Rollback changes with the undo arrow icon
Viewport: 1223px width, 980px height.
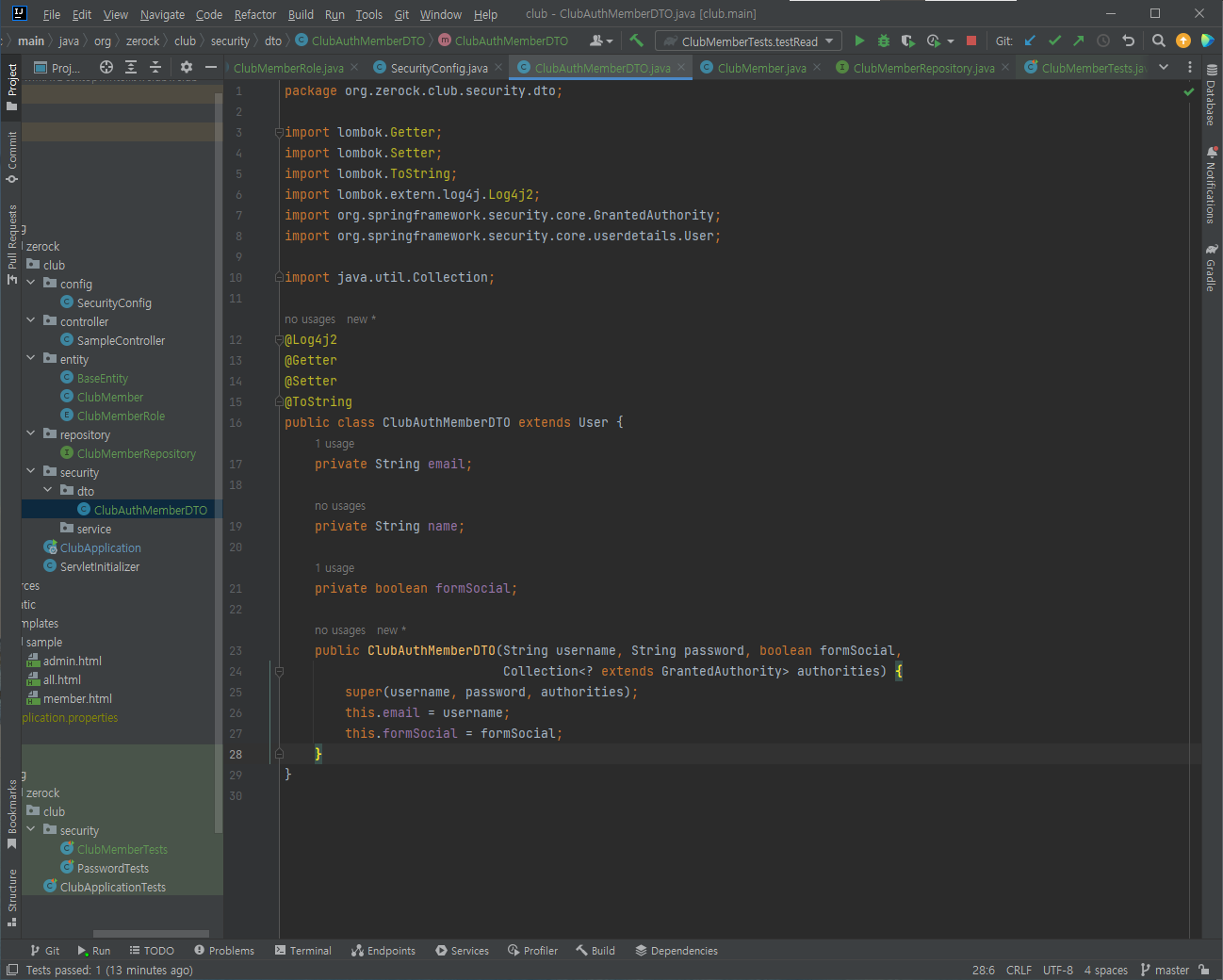(1128, 41)
